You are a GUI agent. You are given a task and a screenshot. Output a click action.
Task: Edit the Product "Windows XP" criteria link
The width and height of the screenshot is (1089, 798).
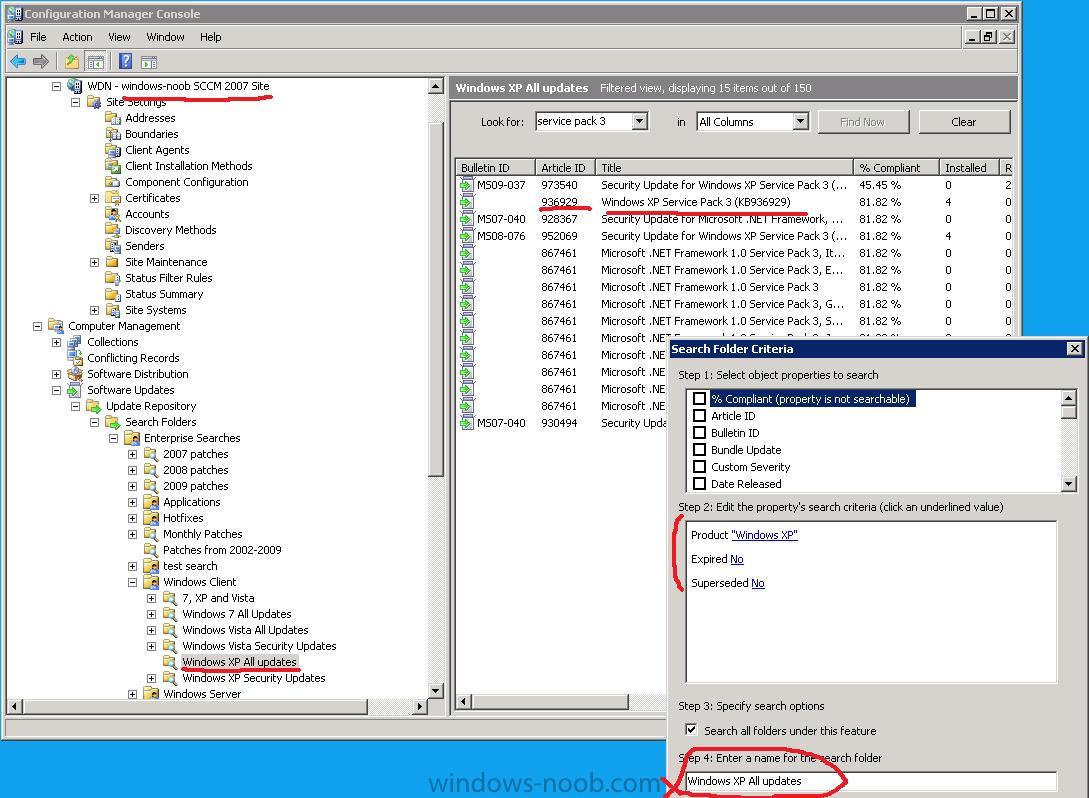[x=764, y=535]
